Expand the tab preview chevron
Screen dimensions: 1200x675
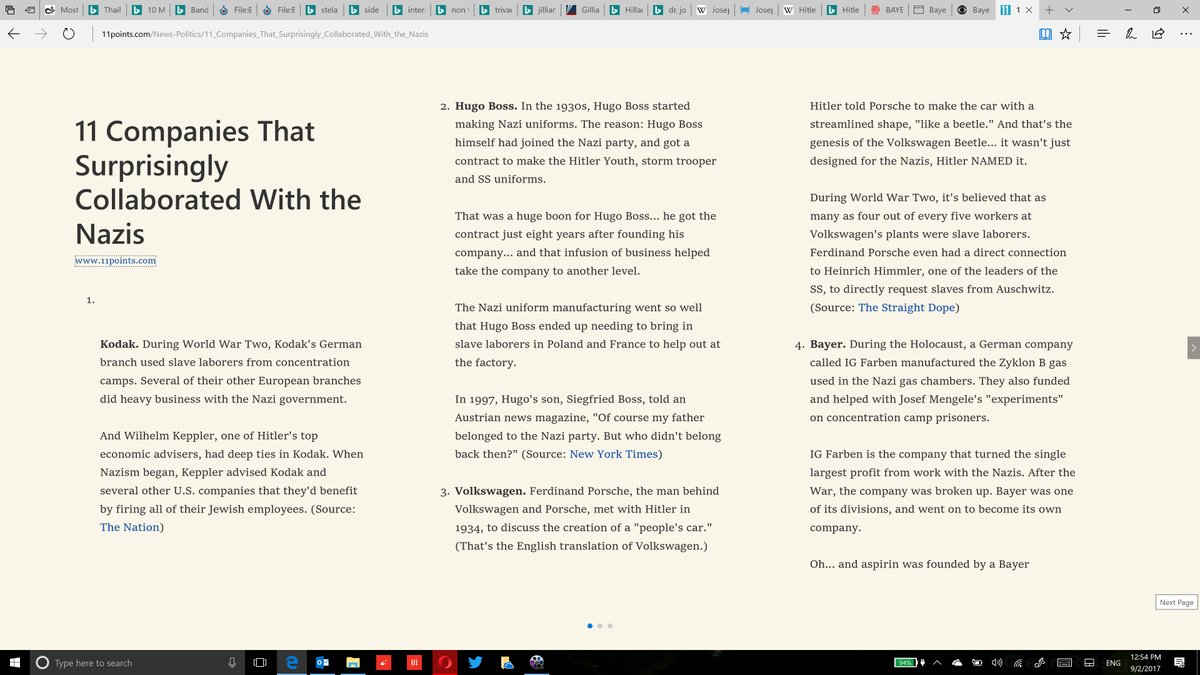pos(1069,10)
